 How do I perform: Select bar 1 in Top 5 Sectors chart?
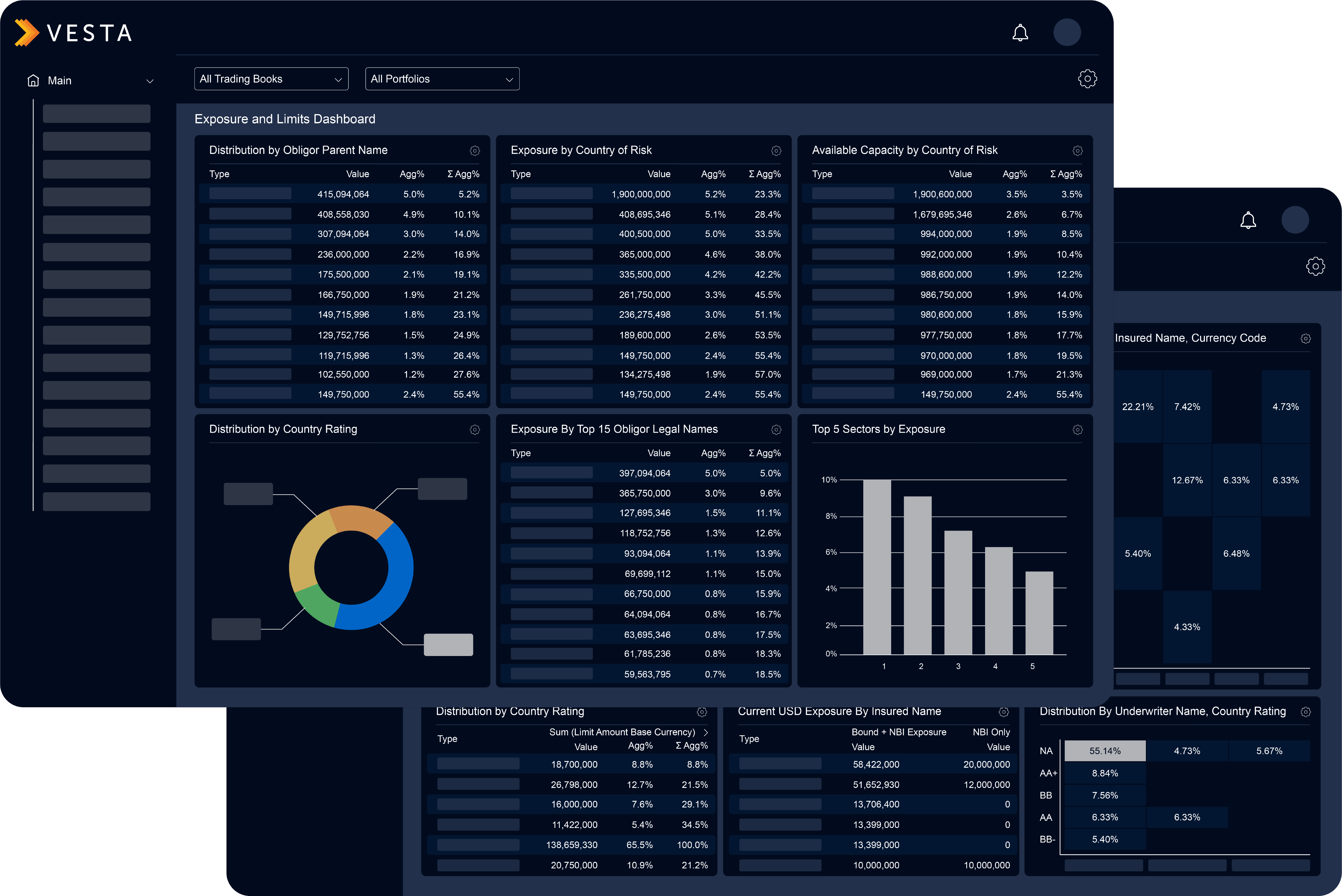[x=877, y=567]
